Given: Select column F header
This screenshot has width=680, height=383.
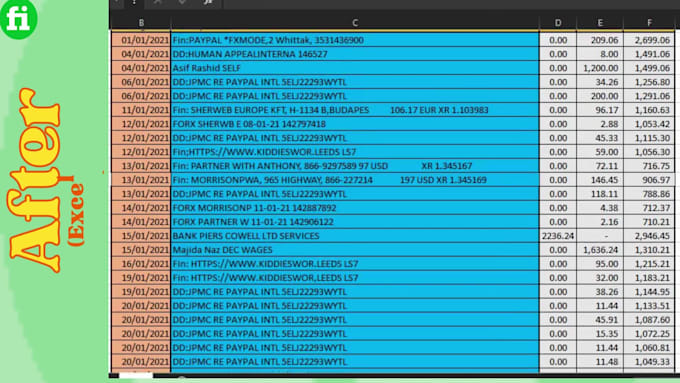Looking at the screenshot, I should (x=649, y=23).
